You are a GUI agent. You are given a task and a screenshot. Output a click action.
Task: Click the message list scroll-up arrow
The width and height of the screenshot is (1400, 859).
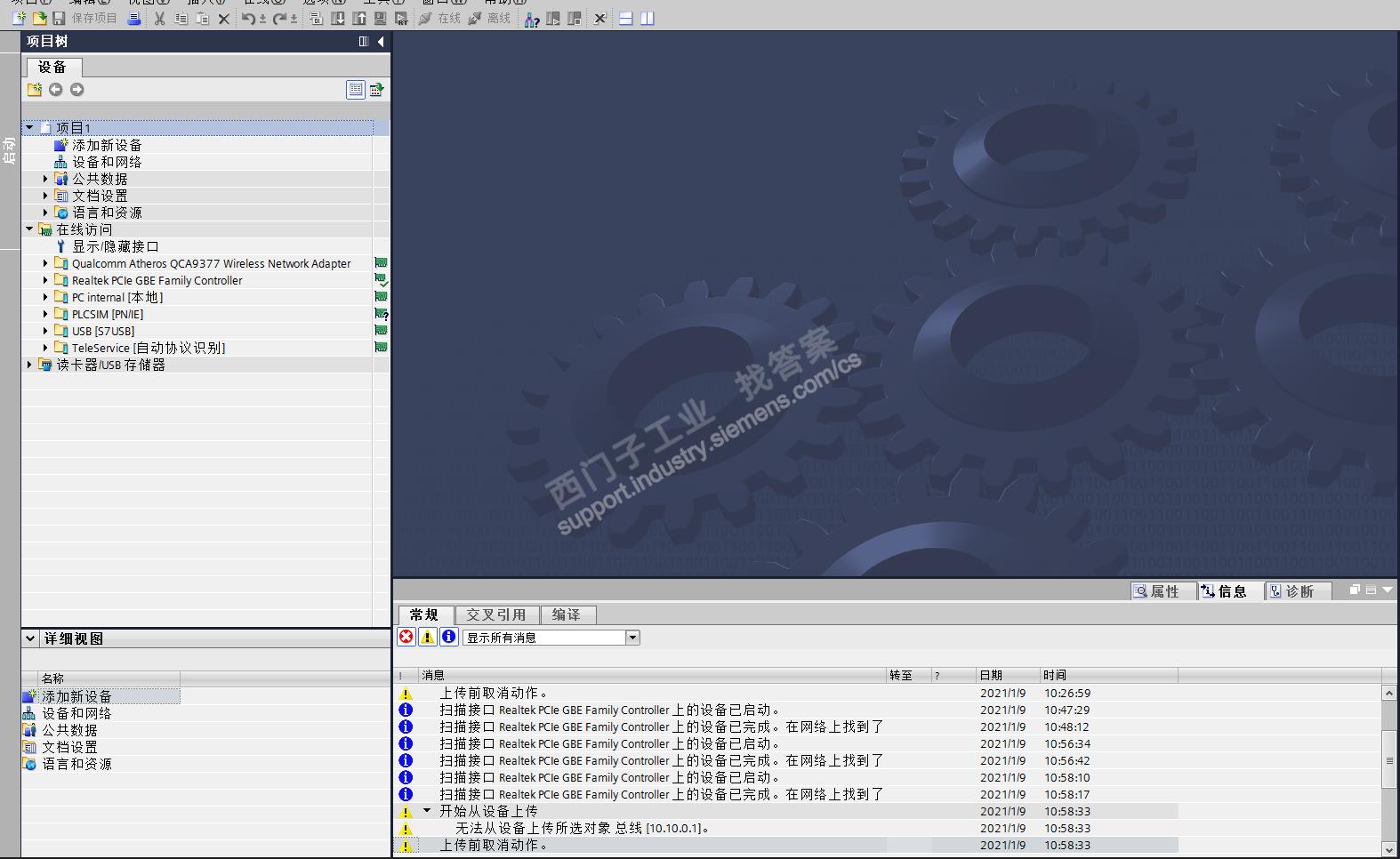(1389, 692)
